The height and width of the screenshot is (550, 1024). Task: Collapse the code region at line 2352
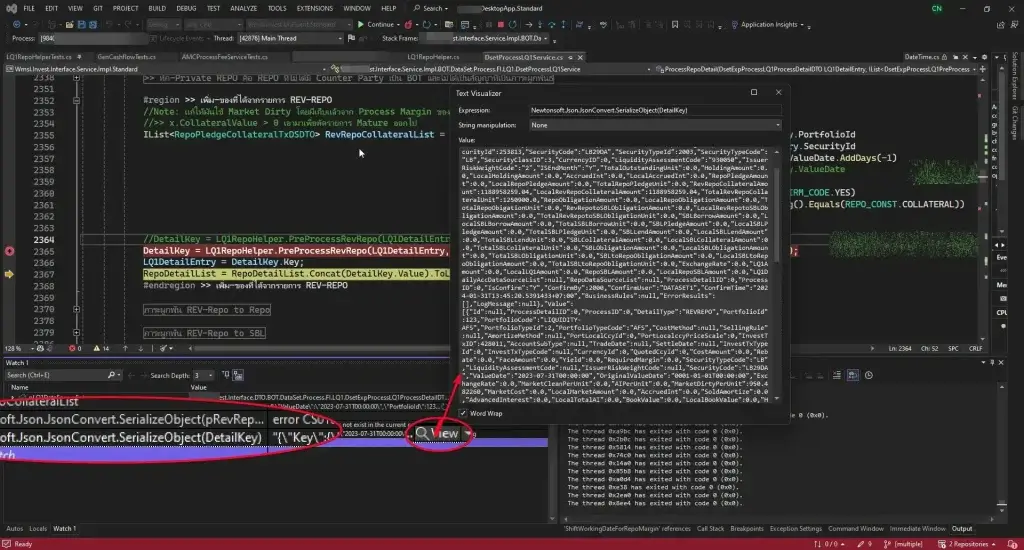click(76, 101)
